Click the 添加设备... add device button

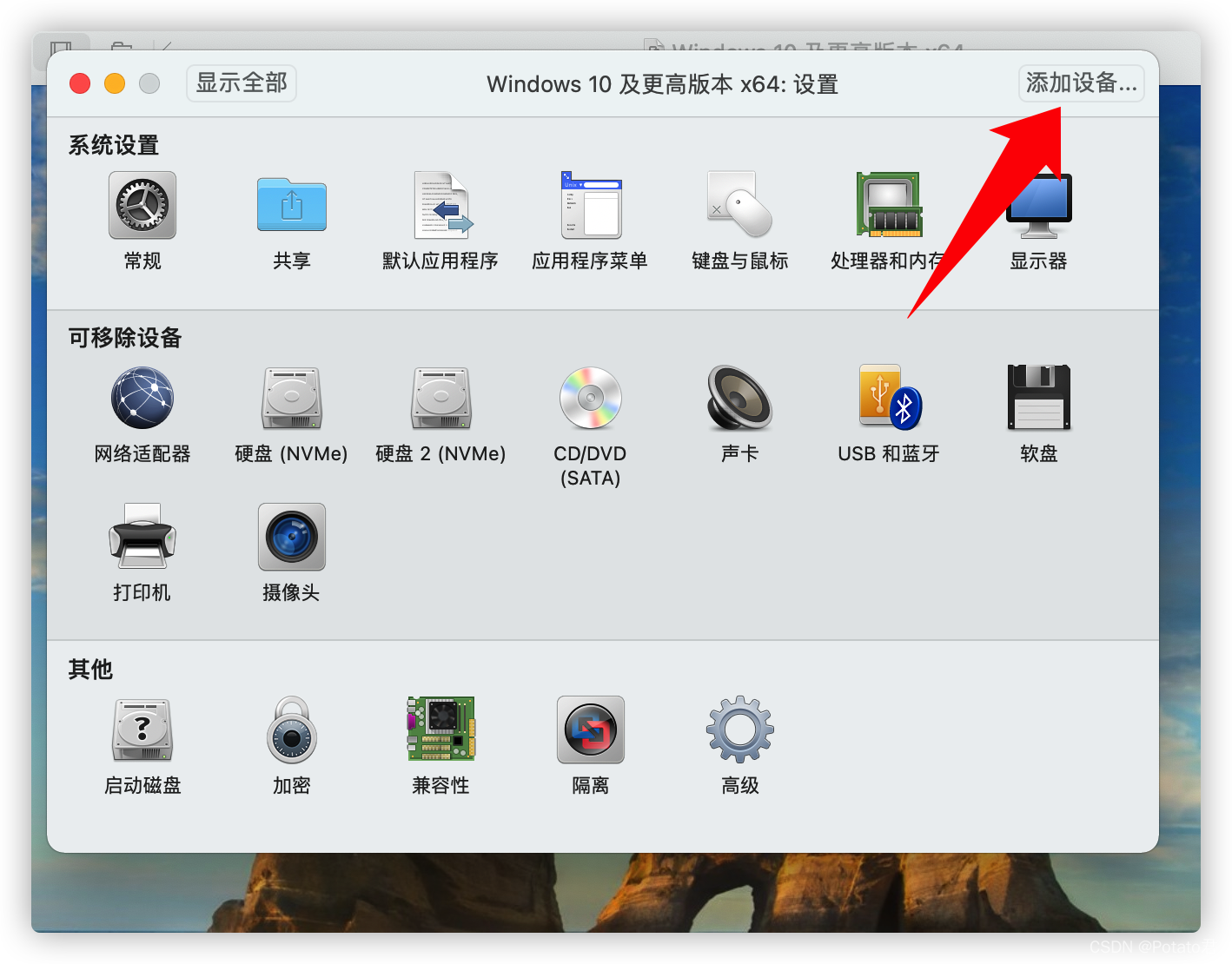point(1082,83)
